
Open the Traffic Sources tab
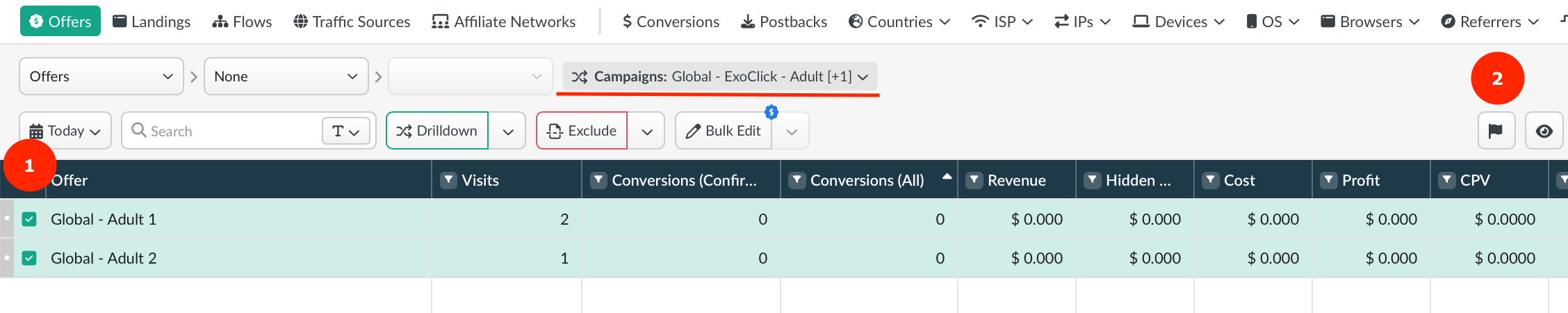(x=352, y=22)
